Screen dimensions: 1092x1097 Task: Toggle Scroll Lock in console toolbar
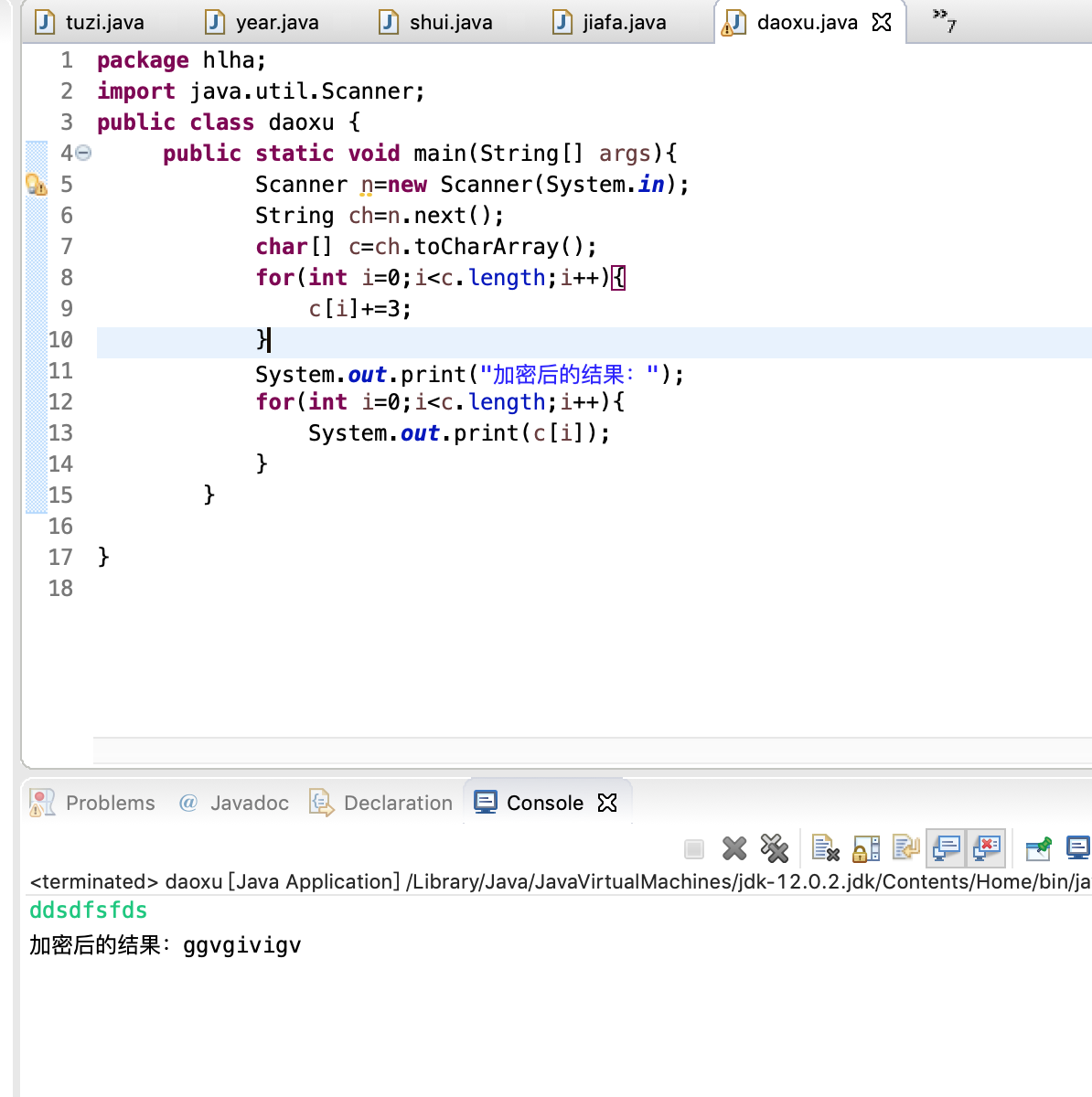(x=866, y=849)
